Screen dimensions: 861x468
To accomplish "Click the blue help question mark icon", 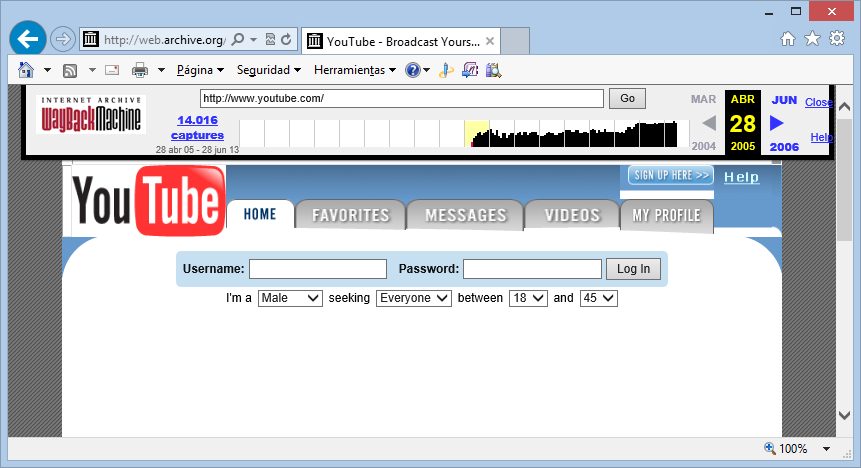I will pos(412,70).
